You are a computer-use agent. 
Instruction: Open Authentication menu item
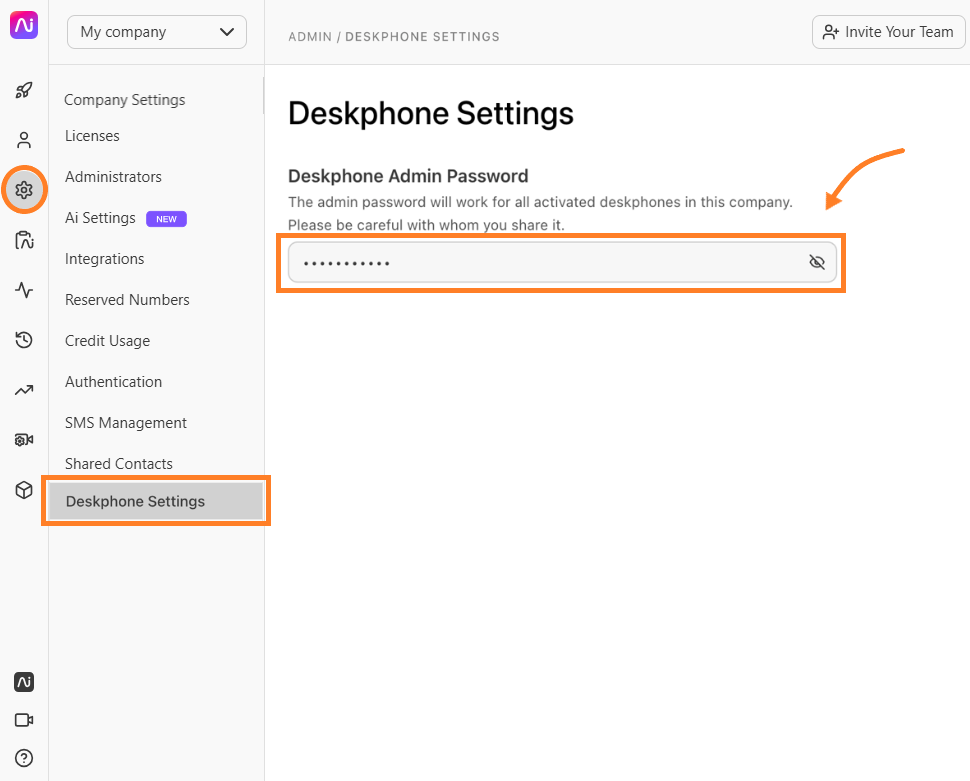pos(113,382)
